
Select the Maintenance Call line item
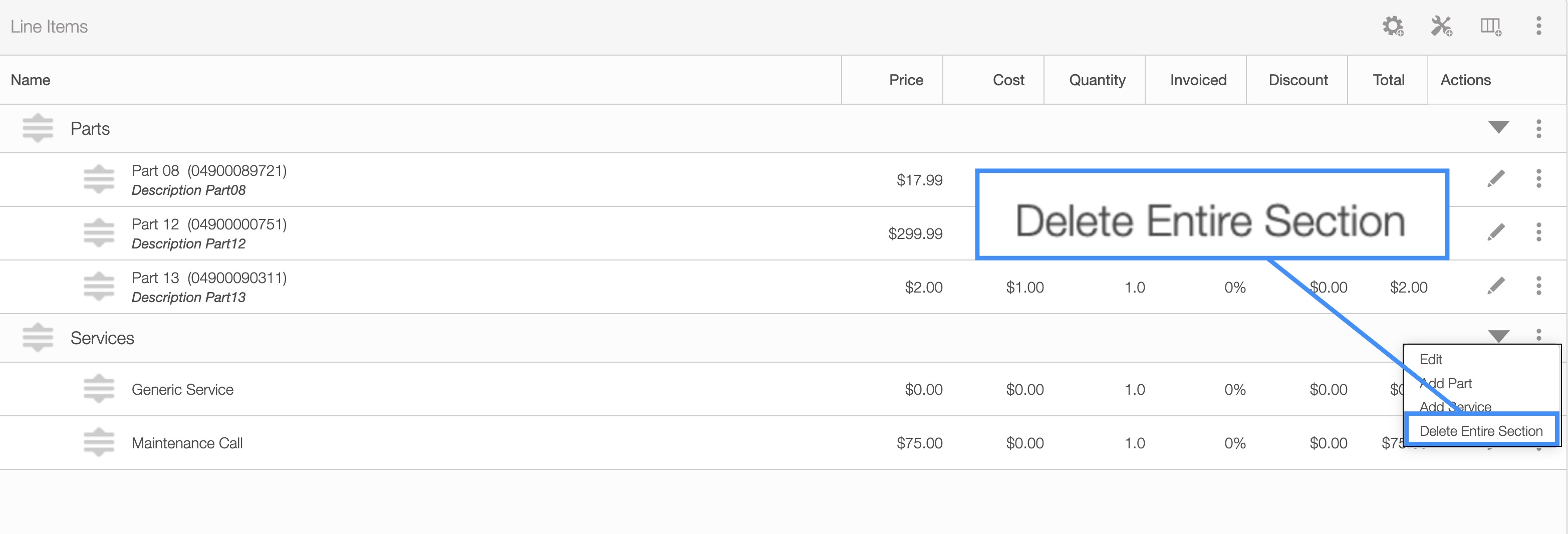pyautogui.click(x=187, y=443)
